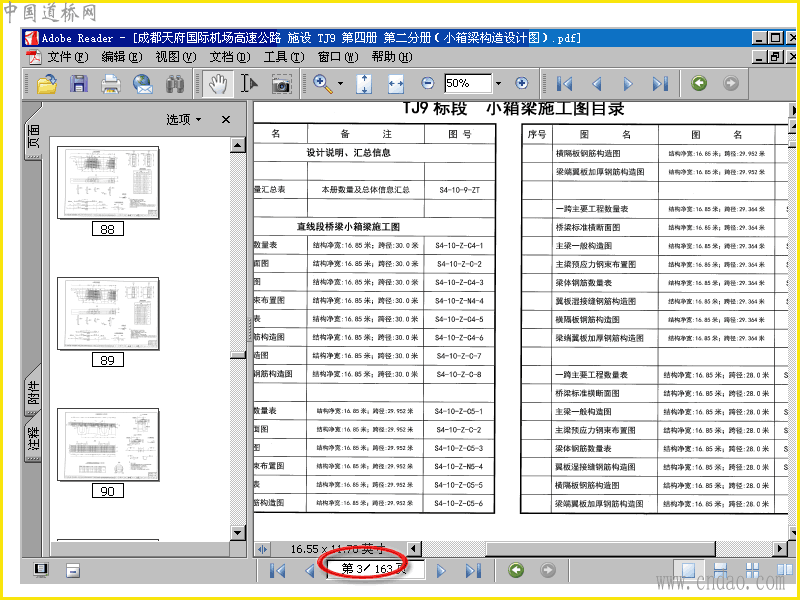Viewport: 800px width, 600px height.
Task: Click the cell S4-10-Z-C4-1
Action: 459,245
